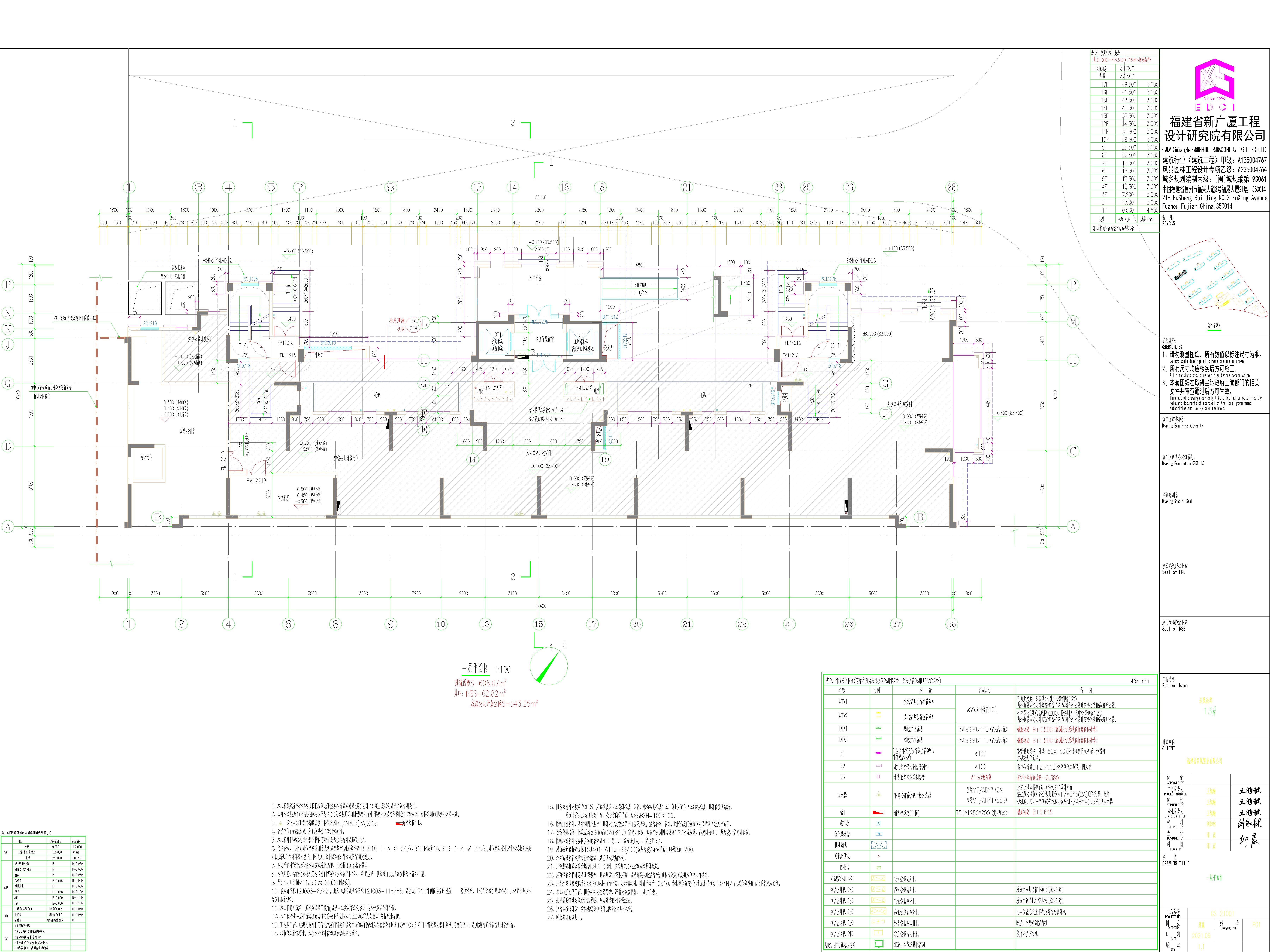
Task: Click grid axis bubble 15
Action: coord(539,624)
